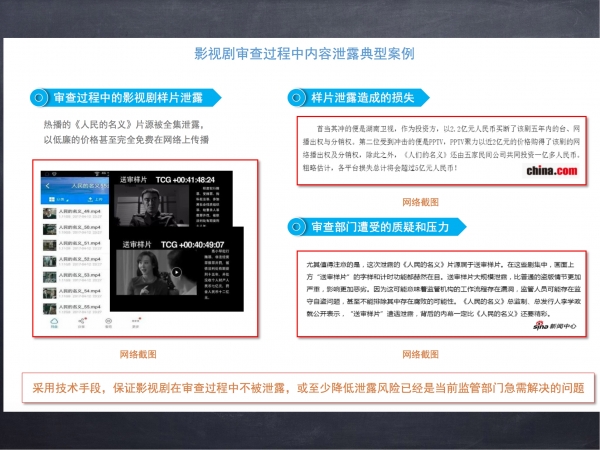Play the video with timecode 00:40:49:07
The image size is (600, 450).
click(x=176, y=272)
